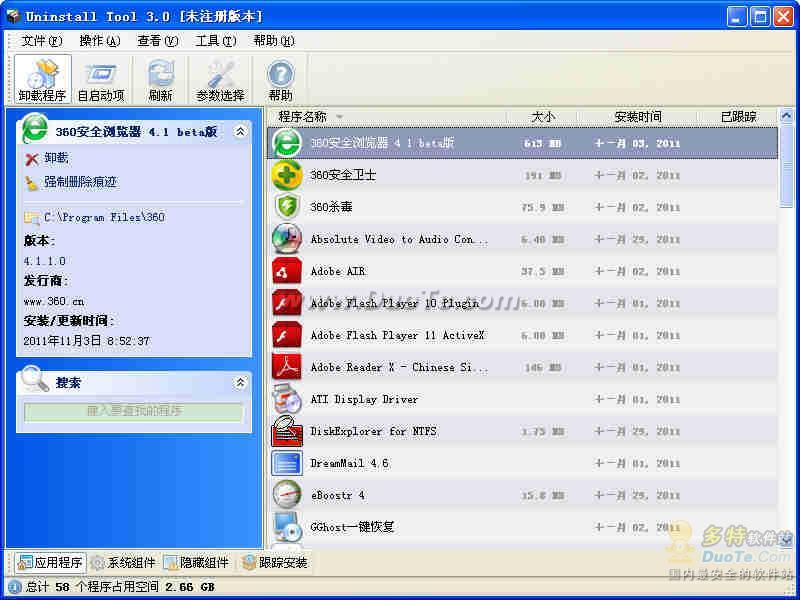Select DreamMail 4.6 entry text
Viewport: 800px width, 600px height.
(x=349, y=463)
